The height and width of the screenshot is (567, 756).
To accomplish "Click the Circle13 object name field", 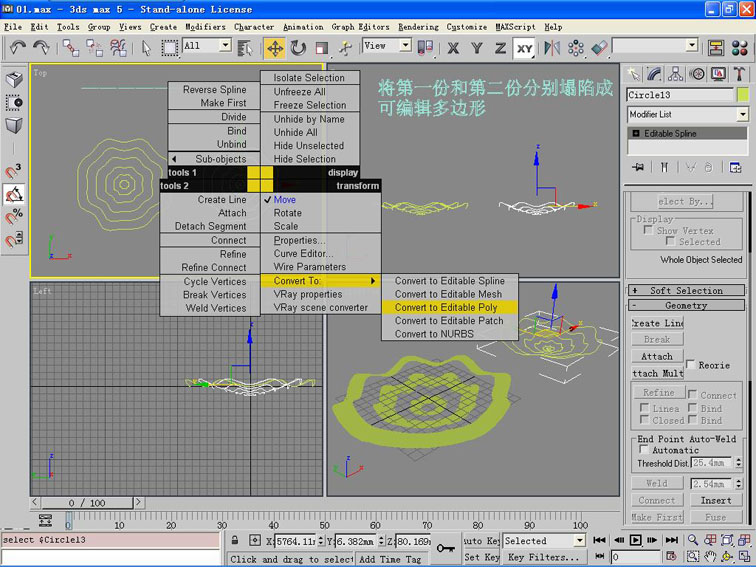I will (680, 94).
